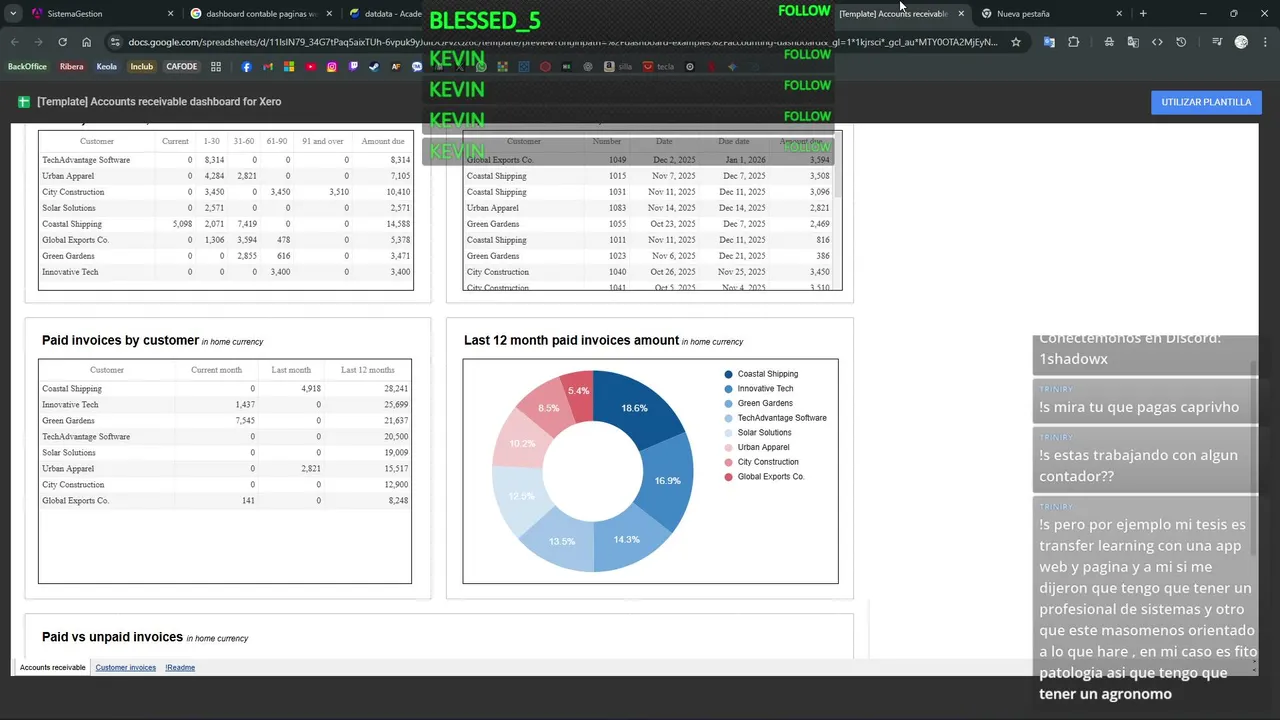Open the Gmail bookmark icon
This screenshot has height=720, width=1280.
pos(268,67)
